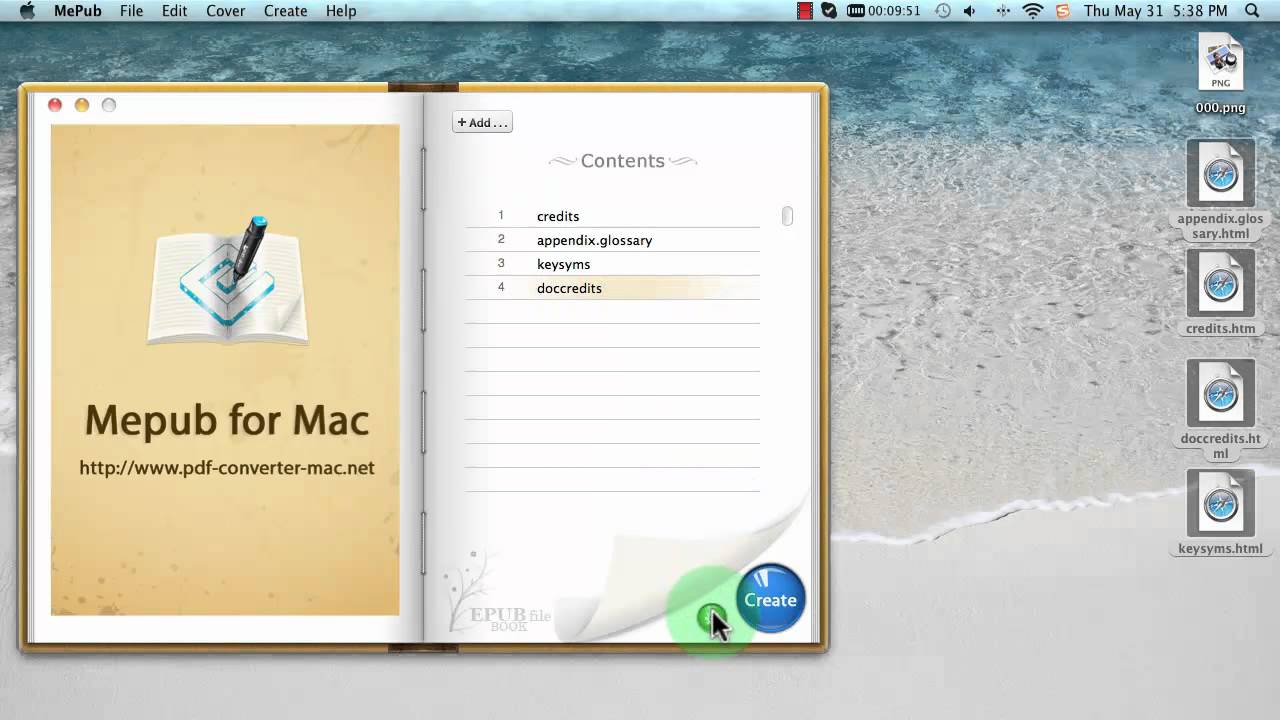Open the Apple menu

click(x=27, y=11)
